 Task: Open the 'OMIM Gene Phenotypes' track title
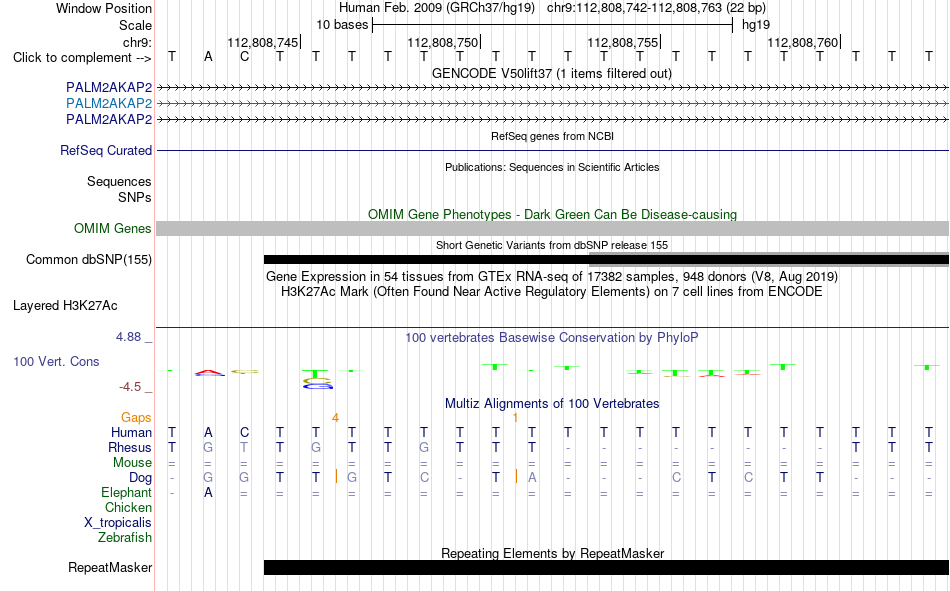pos(552,215)
